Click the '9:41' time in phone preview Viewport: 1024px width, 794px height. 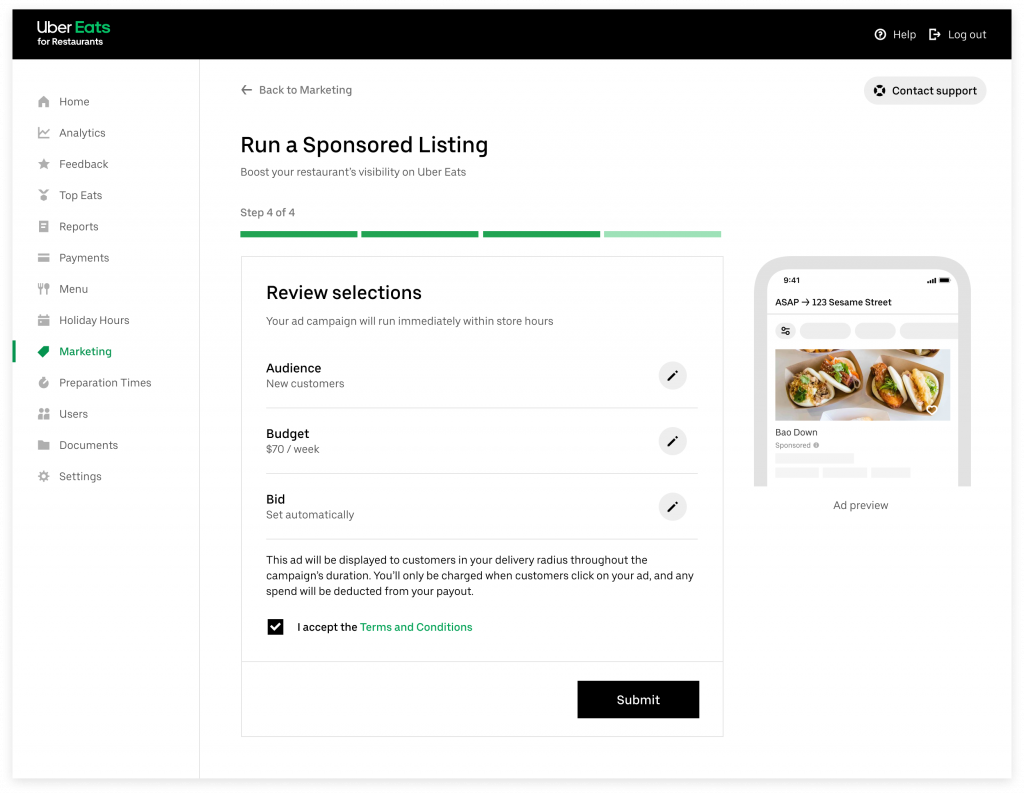[792, 280]
